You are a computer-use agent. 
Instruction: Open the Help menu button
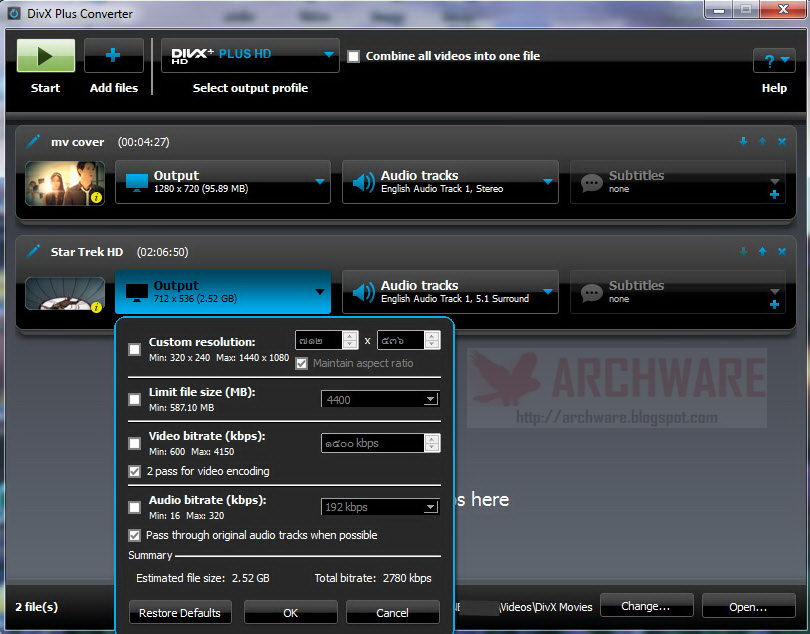(x=774, y=60)
